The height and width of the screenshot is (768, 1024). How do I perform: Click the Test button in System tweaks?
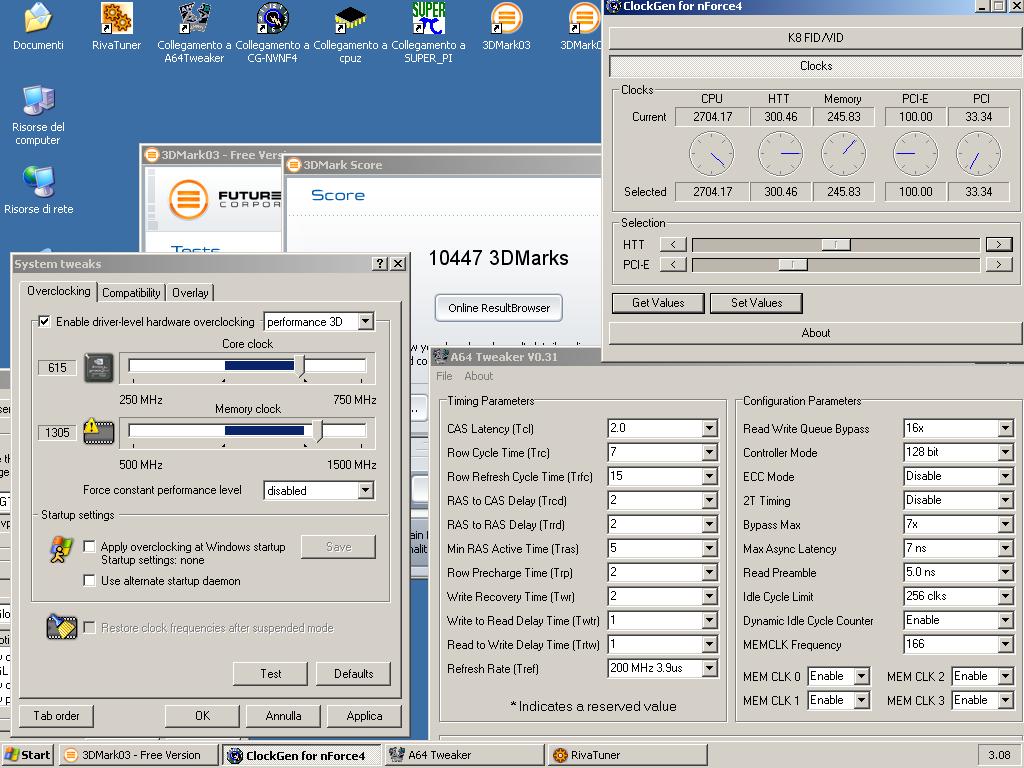[270, 673]
